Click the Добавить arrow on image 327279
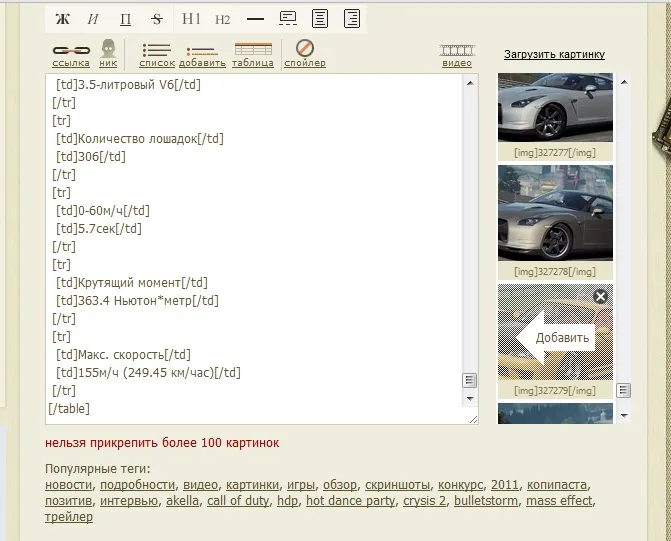This screenshot has height=541, width=671. (555, 337)
